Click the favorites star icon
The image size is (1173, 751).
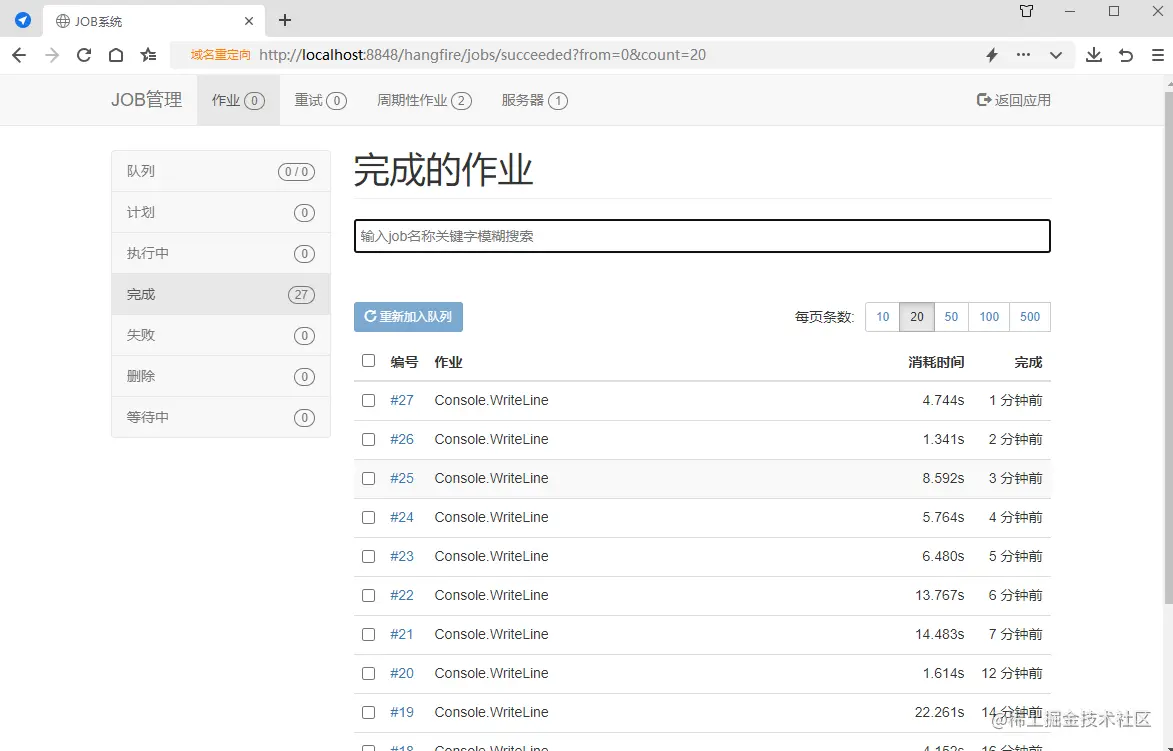[148, 55]
